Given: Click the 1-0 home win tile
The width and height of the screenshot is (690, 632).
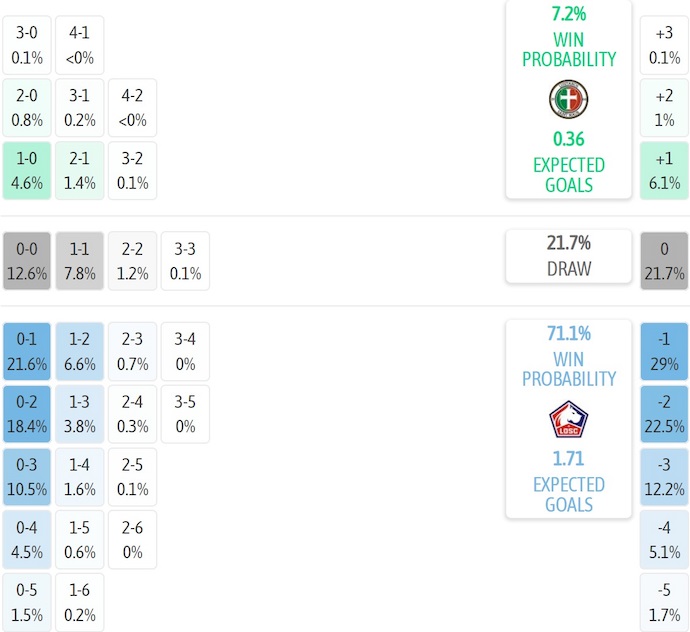Looking at the screenshot, I should pyautogui.click(x=27, y=170).
